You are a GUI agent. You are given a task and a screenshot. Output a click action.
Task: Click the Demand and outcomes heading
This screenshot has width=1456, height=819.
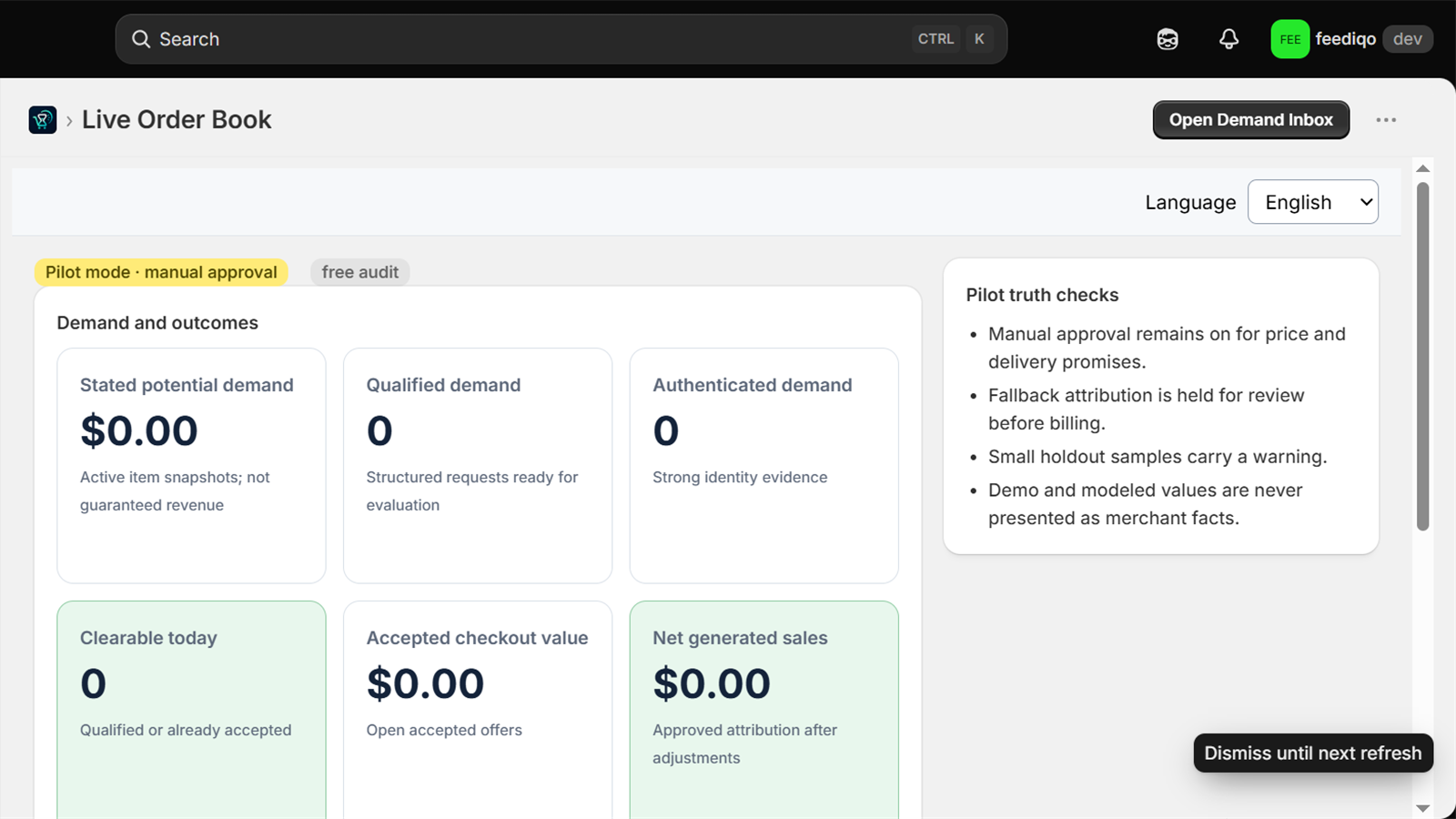click(157, 323)
